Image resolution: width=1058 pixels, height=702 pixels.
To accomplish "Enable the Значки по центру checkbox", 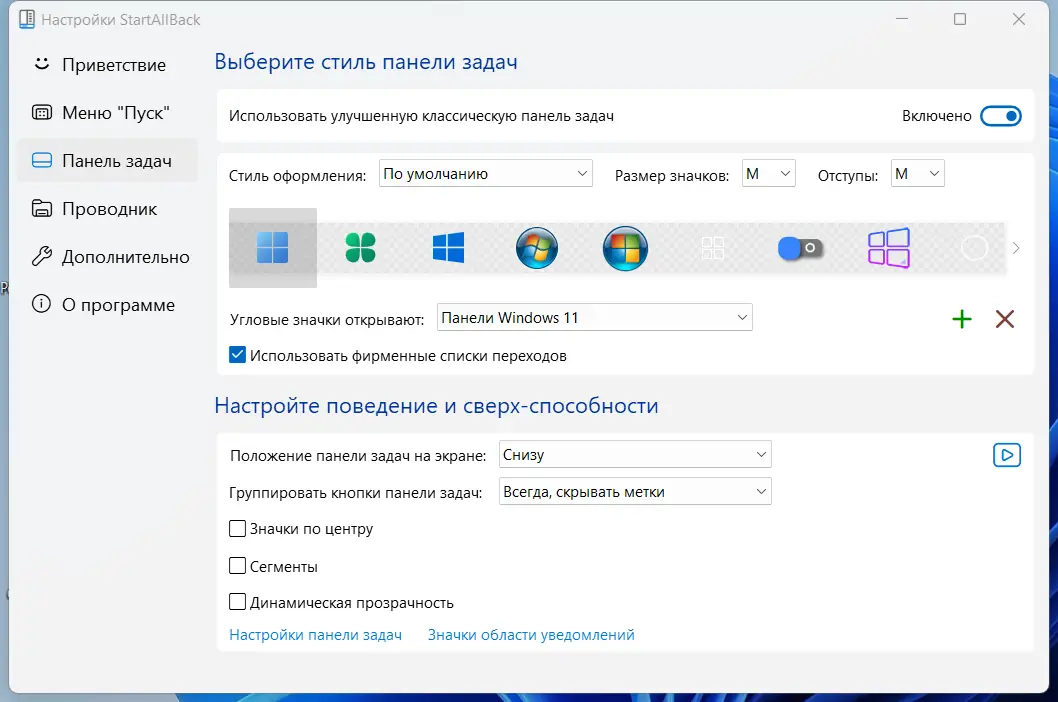I will pos(237,528).
